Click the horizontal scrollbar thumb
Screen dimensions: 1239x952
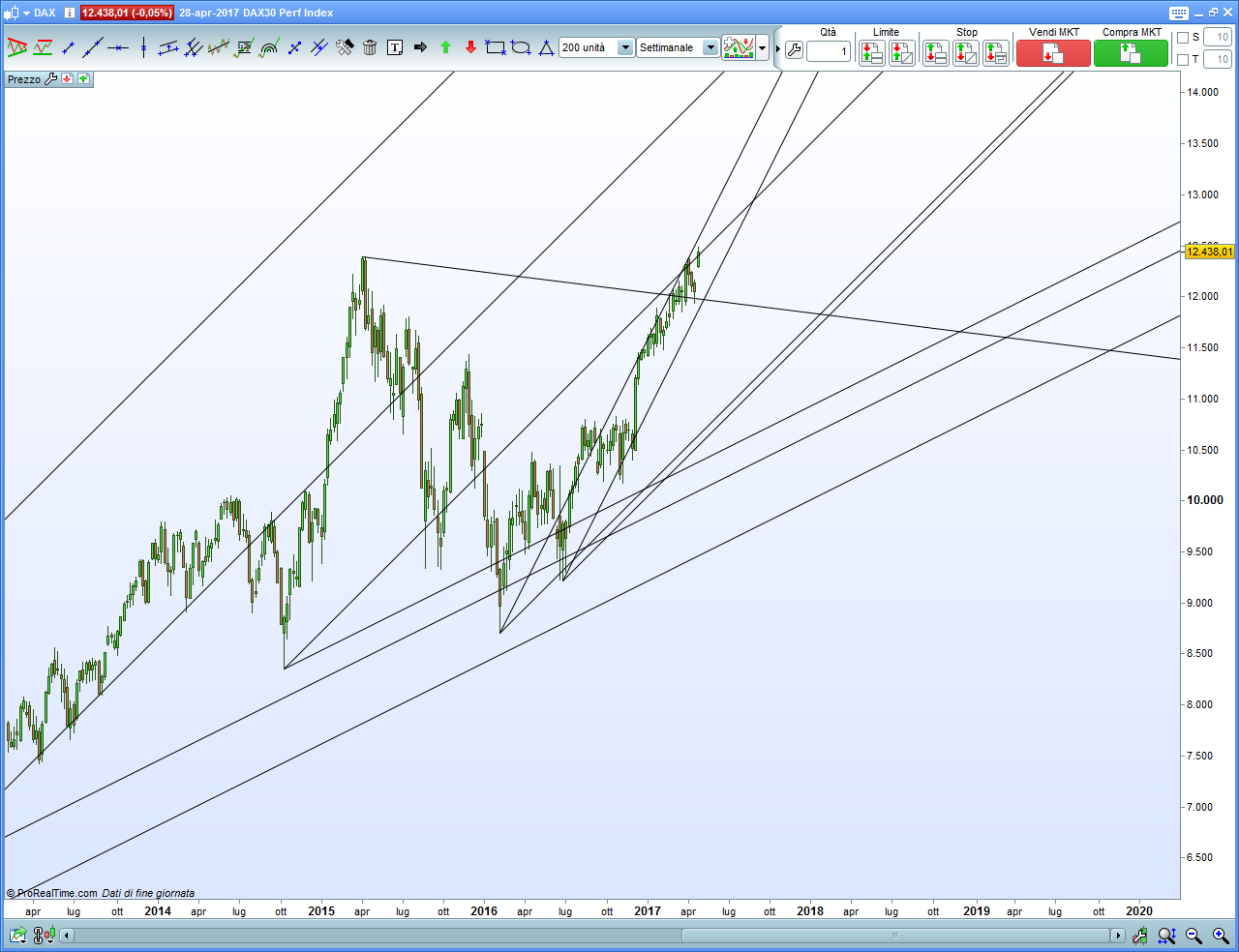tap(895, 936)
